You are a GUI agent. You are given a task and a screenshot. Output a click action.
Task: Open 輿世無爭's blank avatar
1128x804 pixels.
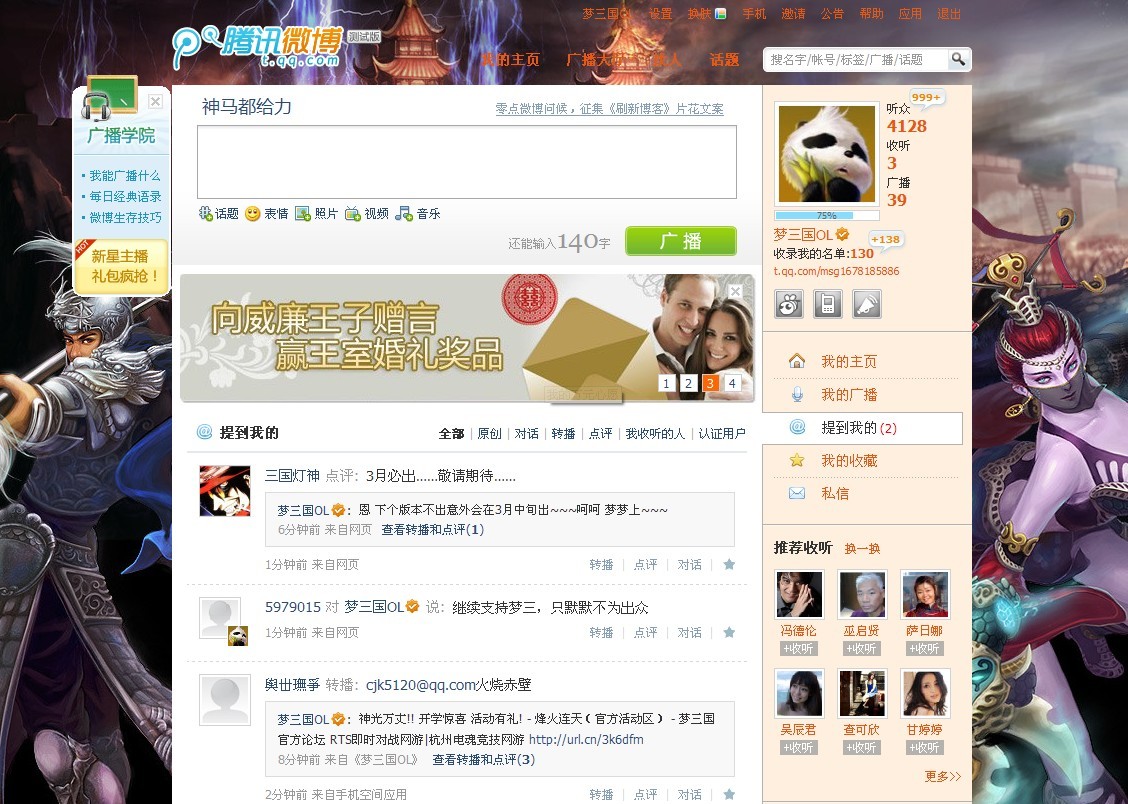[224, 700]
